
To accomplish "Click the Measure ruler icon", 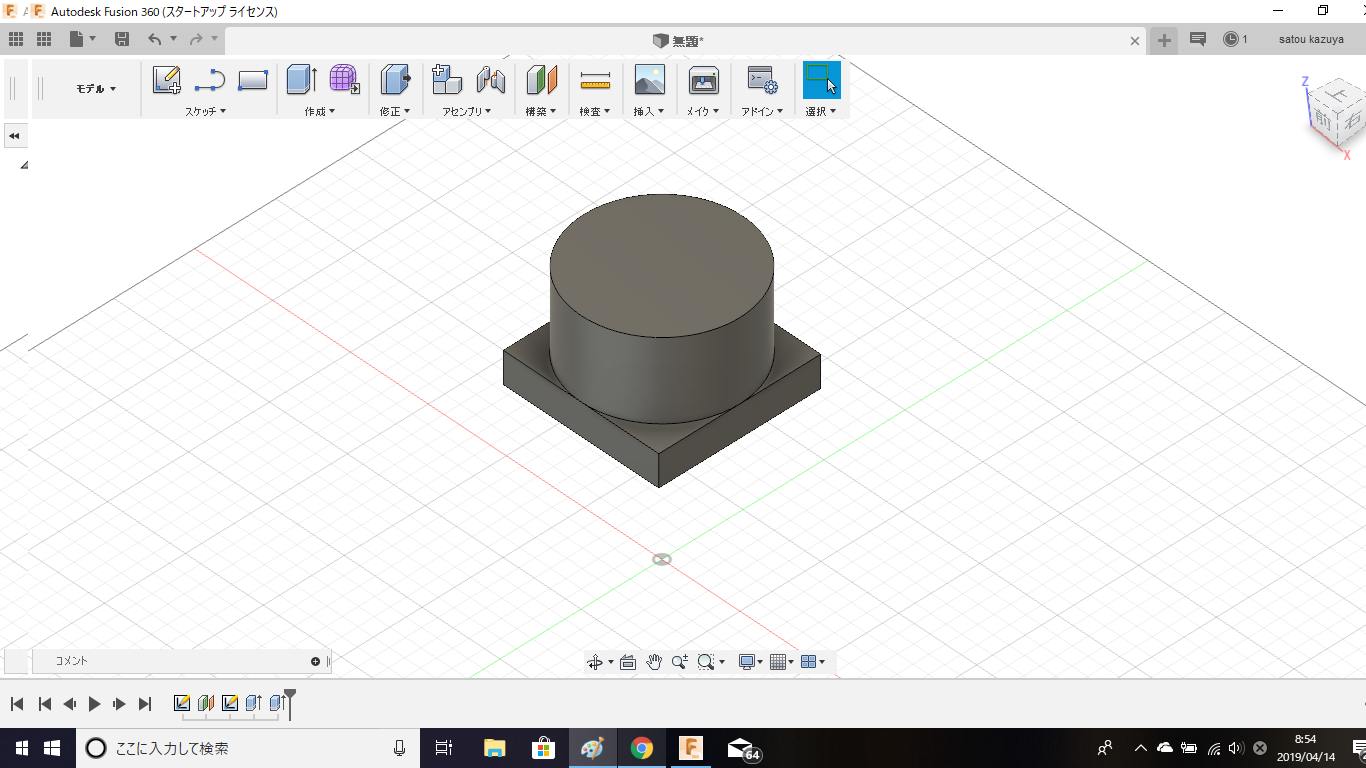I will [595, 80].
